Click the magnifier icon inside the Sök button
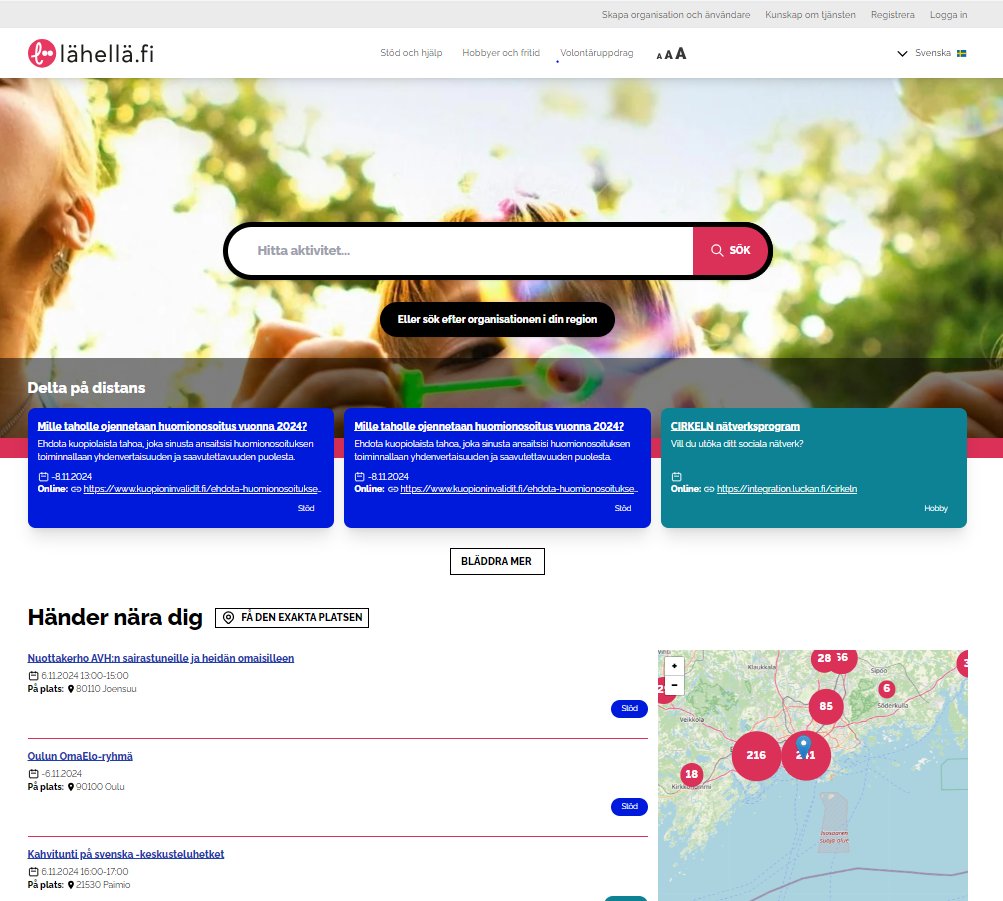 click(716, 250)
